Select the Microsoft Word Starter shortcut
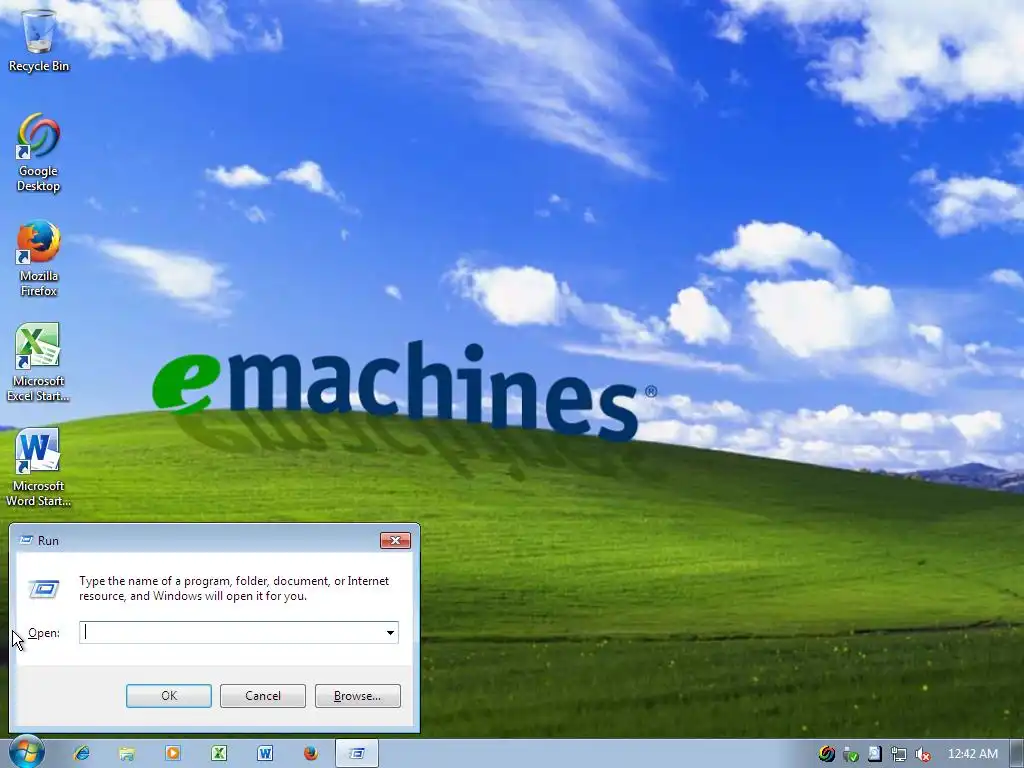 [38, 468]
